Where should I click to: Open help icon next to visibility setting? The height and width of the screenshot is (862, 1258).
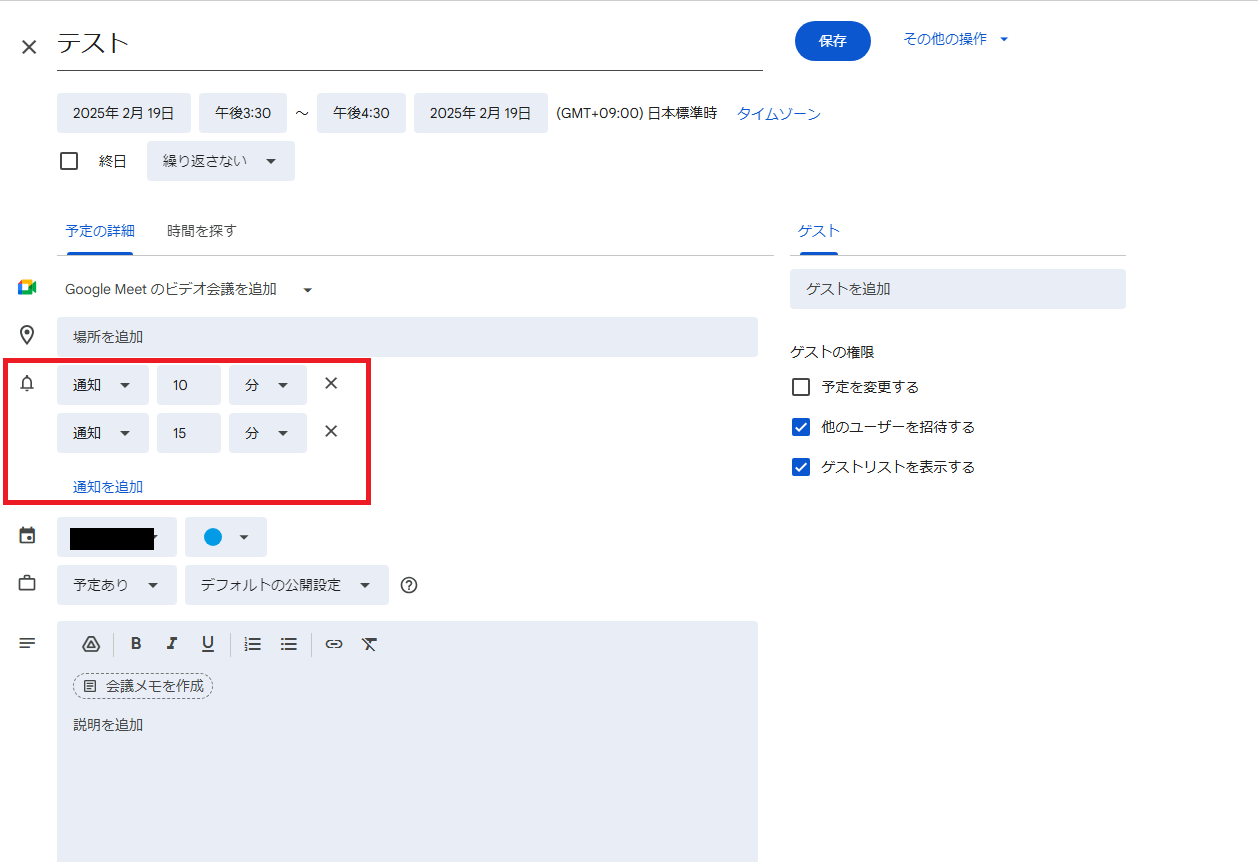pos(408,585)
